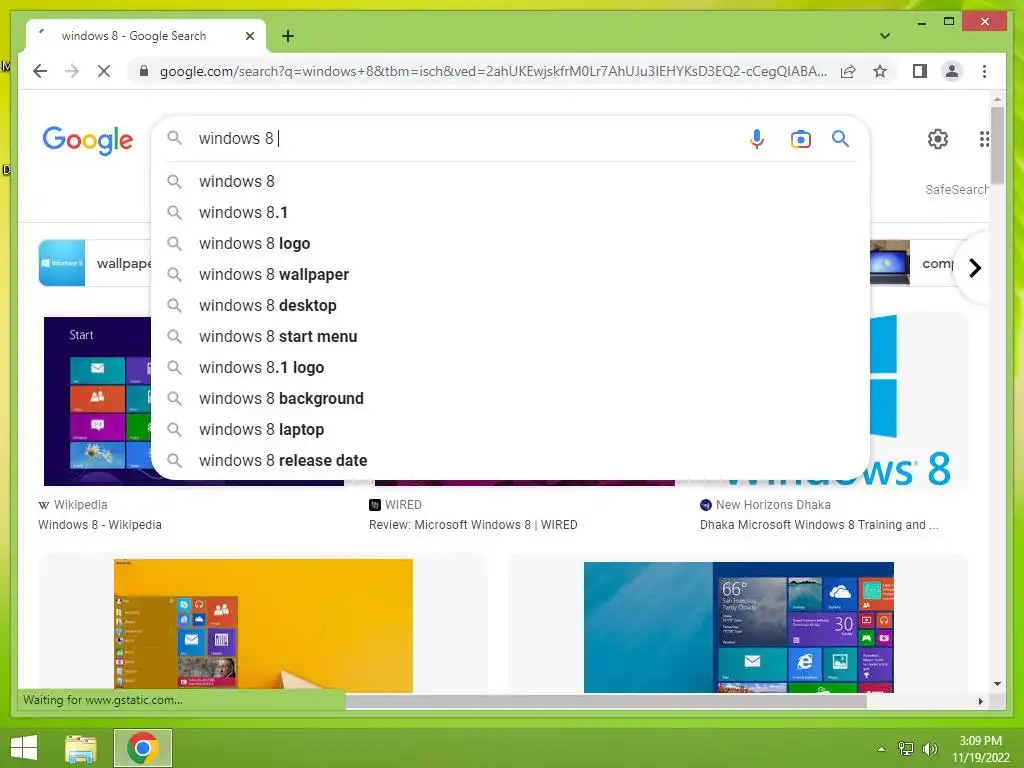
Task: Select suggestion 'windows 8.1 logo'
Action: 511,368
